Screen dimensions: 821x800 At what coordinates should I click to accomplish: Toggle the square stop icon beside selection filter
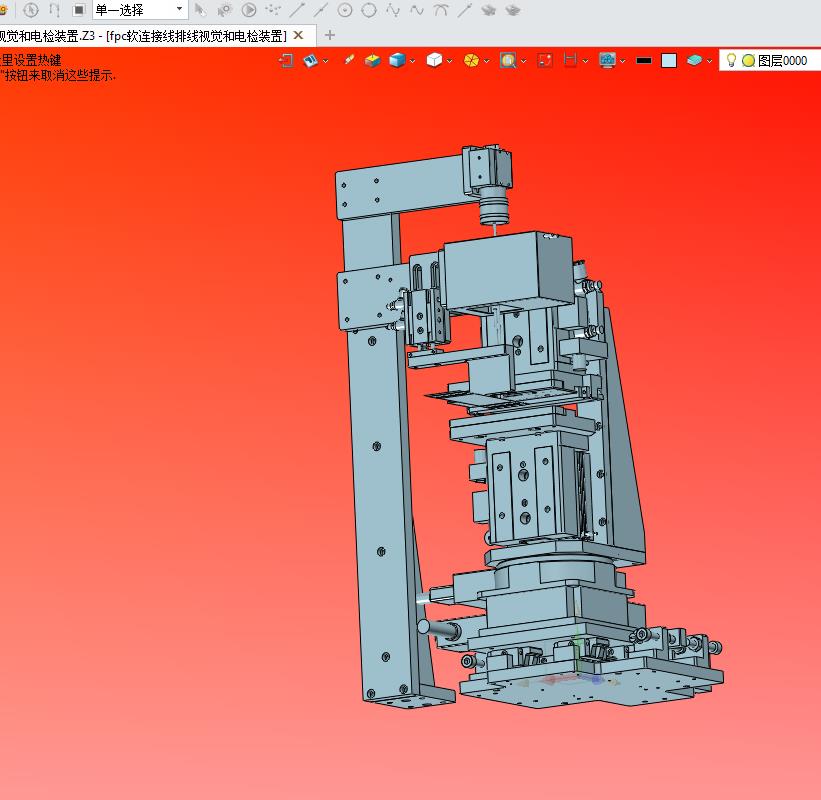[x=78, y=10]
